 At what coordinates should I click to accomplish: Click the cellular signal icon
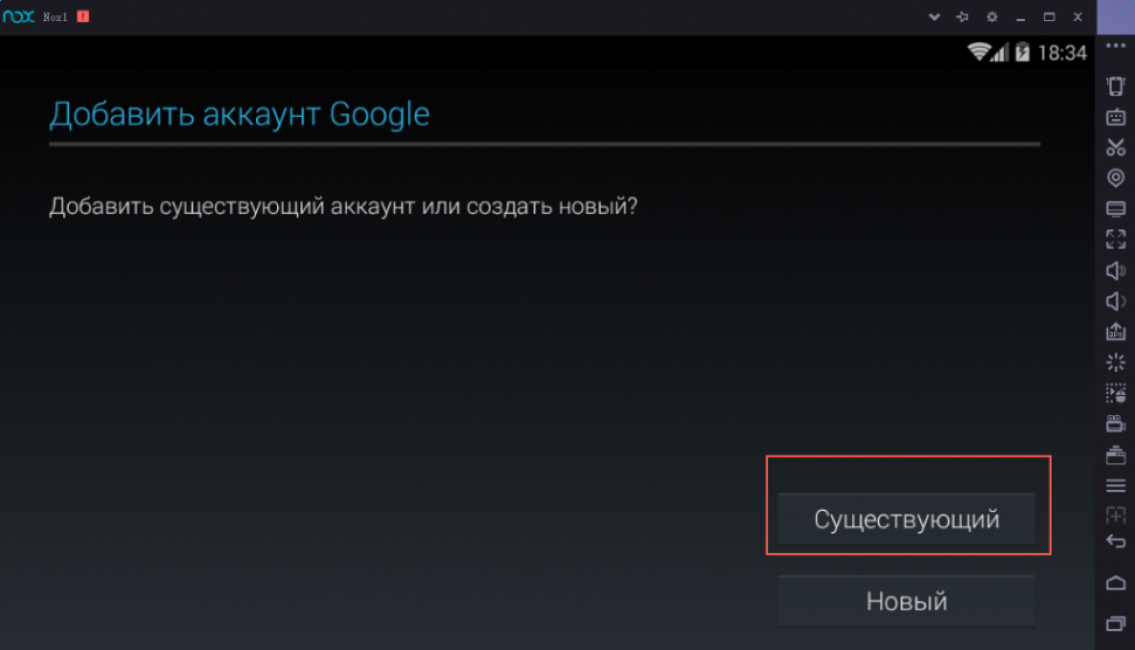click(1000, 52)
